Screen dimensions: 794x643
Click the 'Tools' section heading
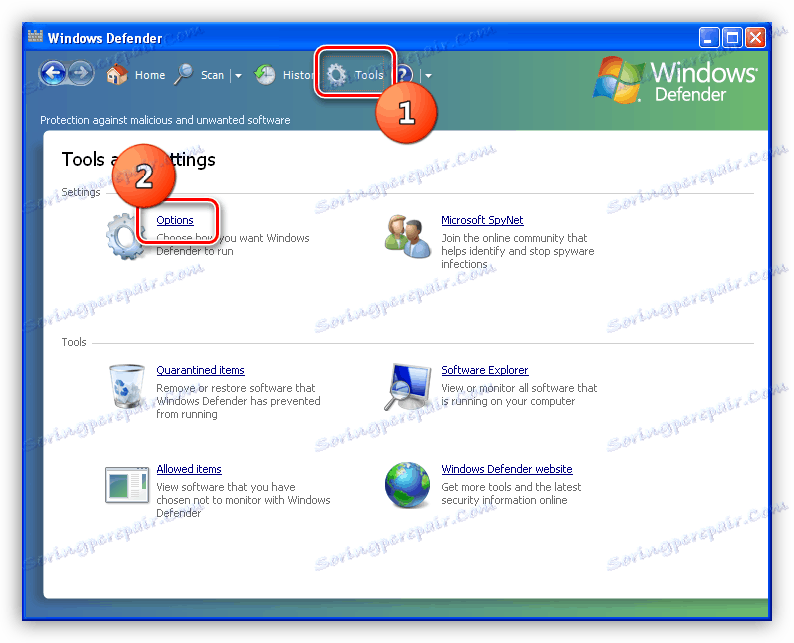[x=74, y=342]
